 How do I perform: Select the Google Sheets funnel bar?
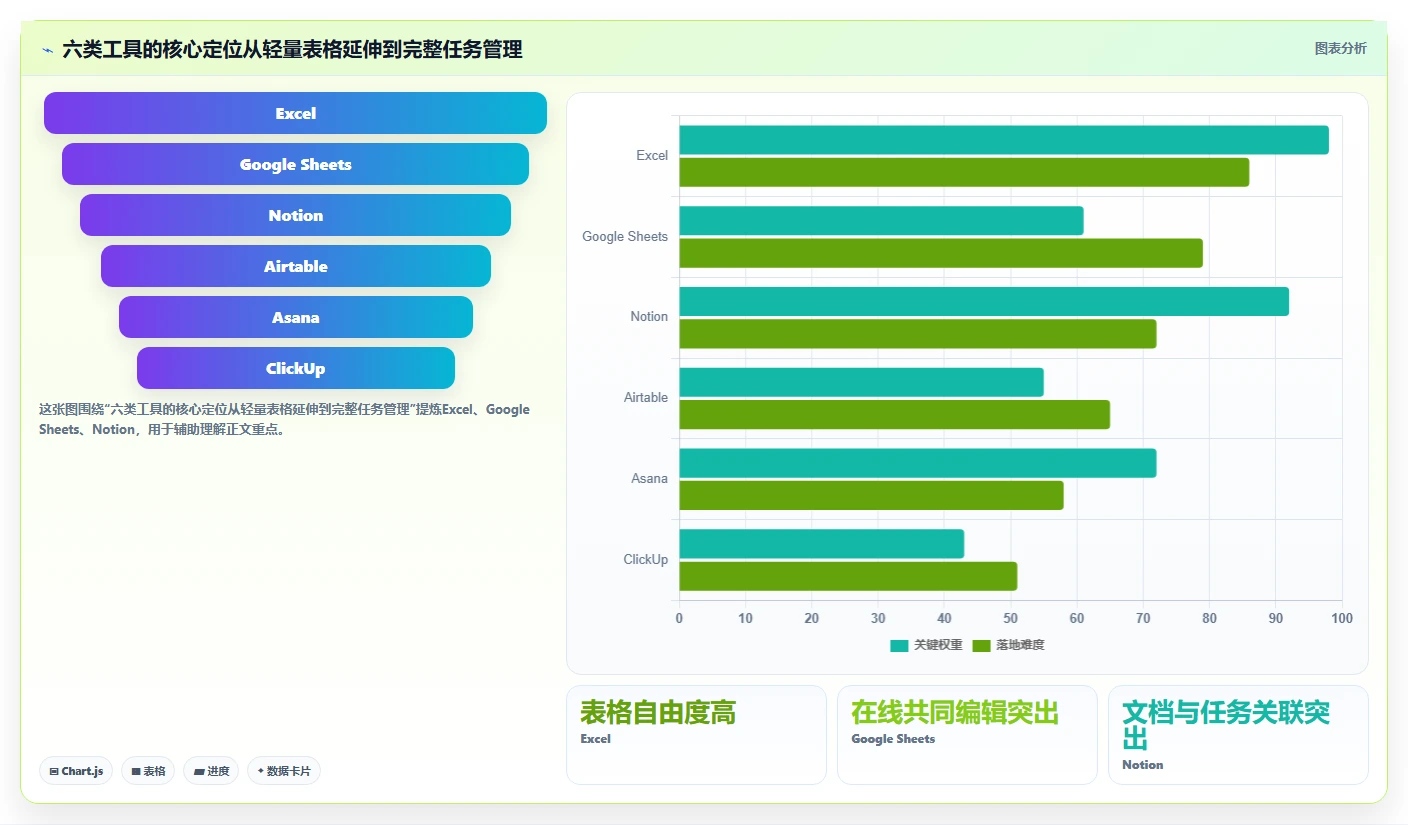pos(295,164)
